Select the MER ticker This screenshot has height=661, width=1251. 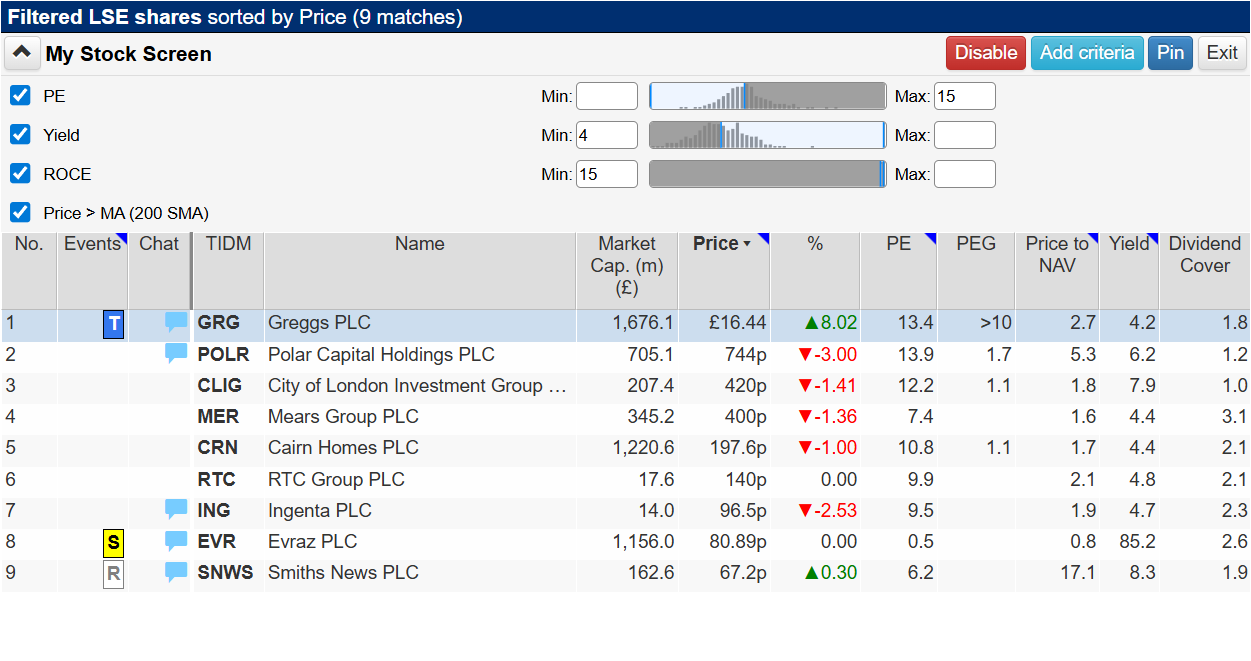[x=218, y=416]
